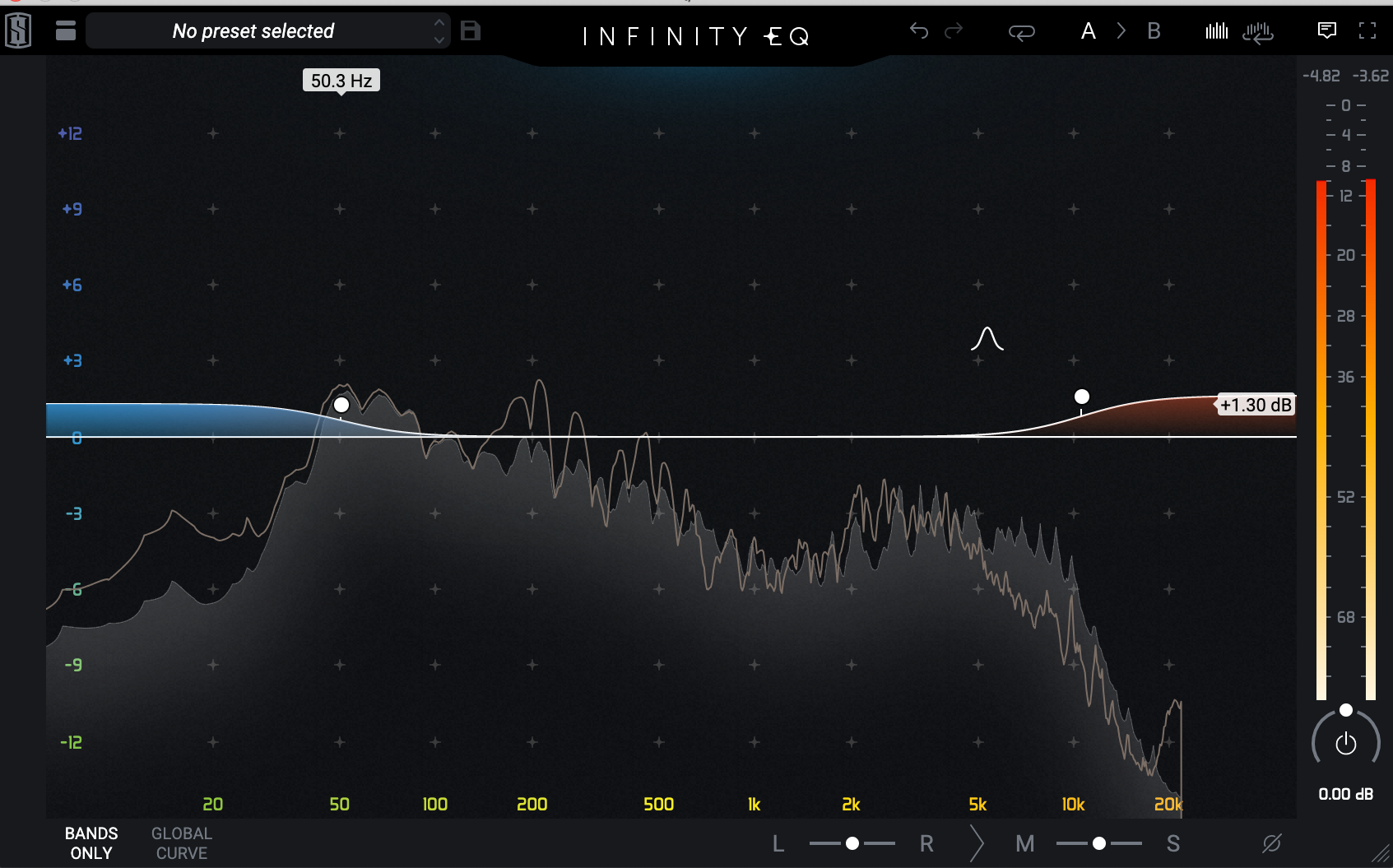The width and height of the screenshot is (1393, 868).
Task: Click the bell filter shape icon
Action: coord(987,339)
